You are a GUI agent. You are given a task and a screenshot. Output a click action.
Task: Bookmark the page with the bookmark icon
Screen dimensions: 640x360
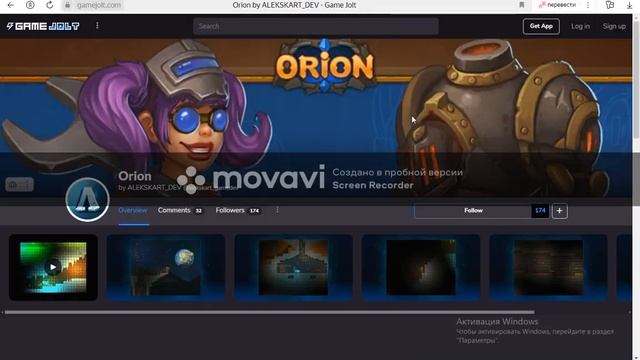tap(522, 5)
